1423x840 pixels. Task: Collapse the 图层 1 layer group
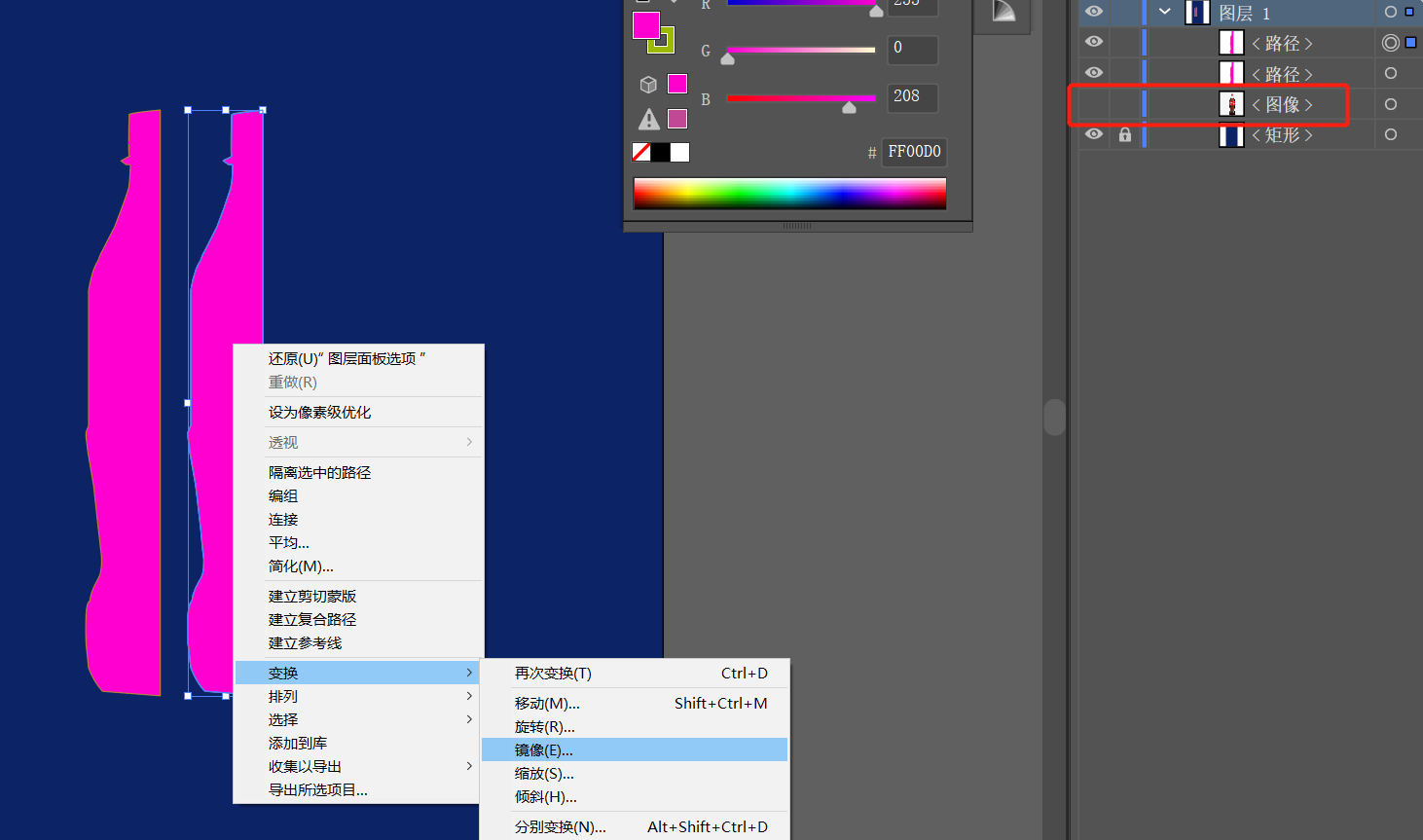[x=1164, y=12]
